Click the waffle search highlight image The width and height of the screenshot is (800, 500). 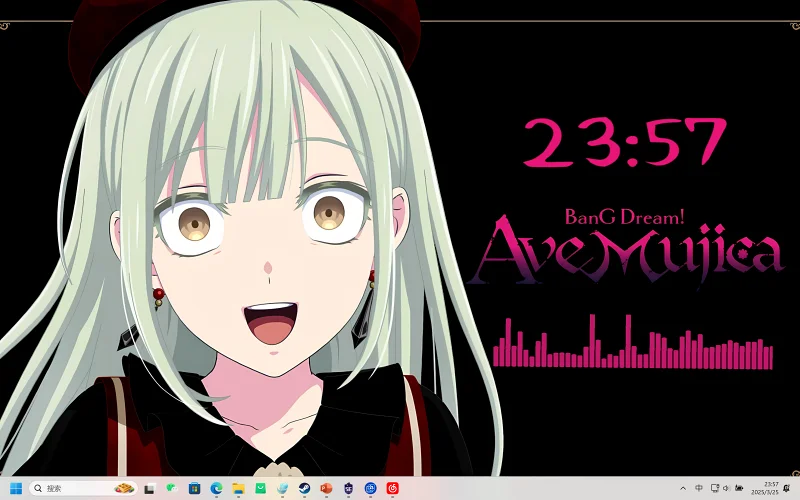coord(124,488)
